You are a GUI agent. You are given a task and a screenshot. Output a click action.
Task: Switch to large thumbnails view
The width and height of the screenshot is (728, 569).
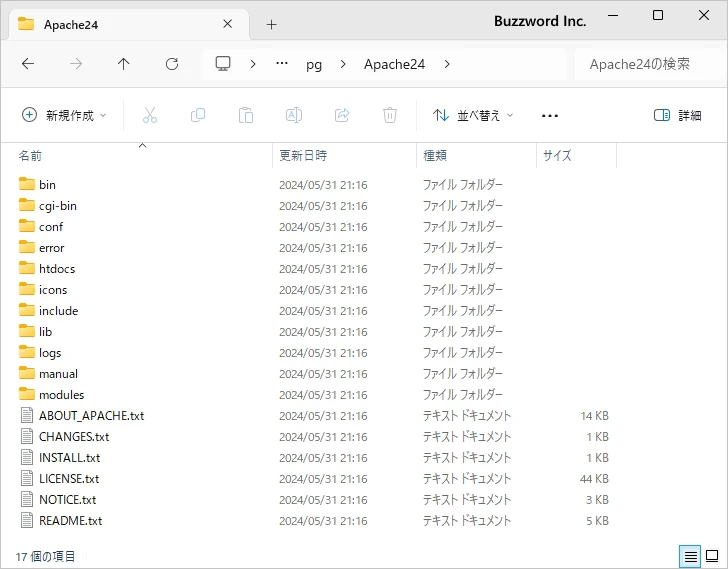coord(712,556)
